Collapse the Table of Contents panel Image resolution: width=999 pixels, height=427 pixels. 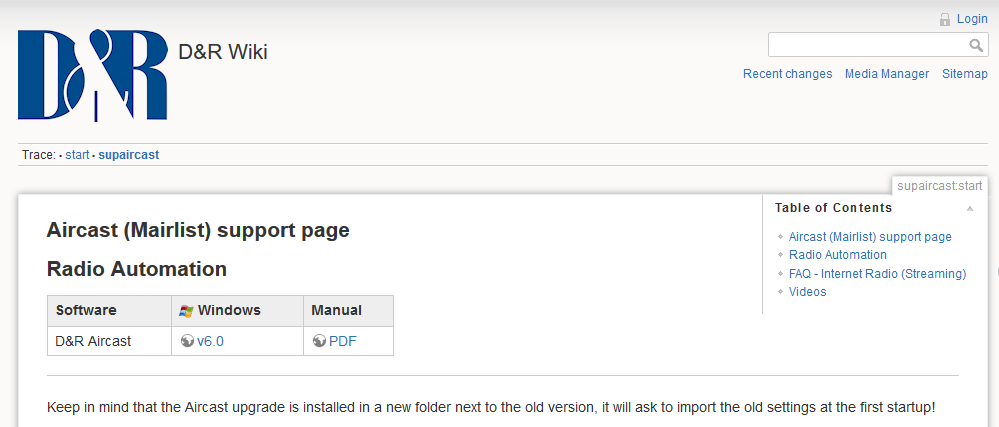[x=969, y=208]
